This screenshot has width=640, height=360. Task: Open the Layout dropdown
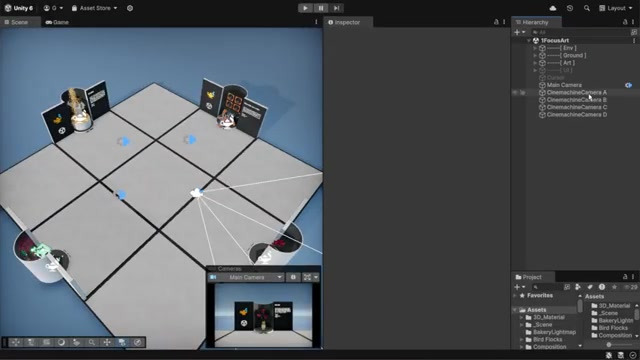click(616, 8)
